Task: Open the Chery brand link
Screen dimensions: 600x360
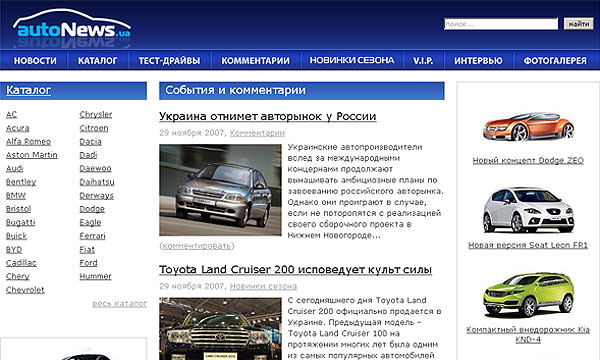Action: click(18, 276)
